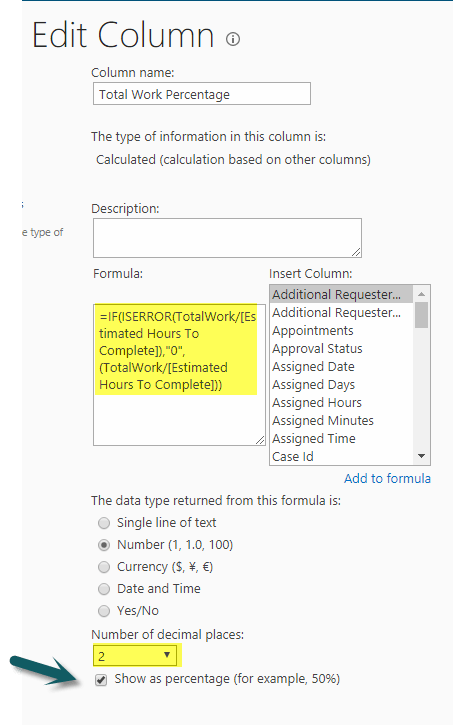Select the Yes/No return type
The height and width of the screenshot is (725, 453).
click(x=104, y=611)
